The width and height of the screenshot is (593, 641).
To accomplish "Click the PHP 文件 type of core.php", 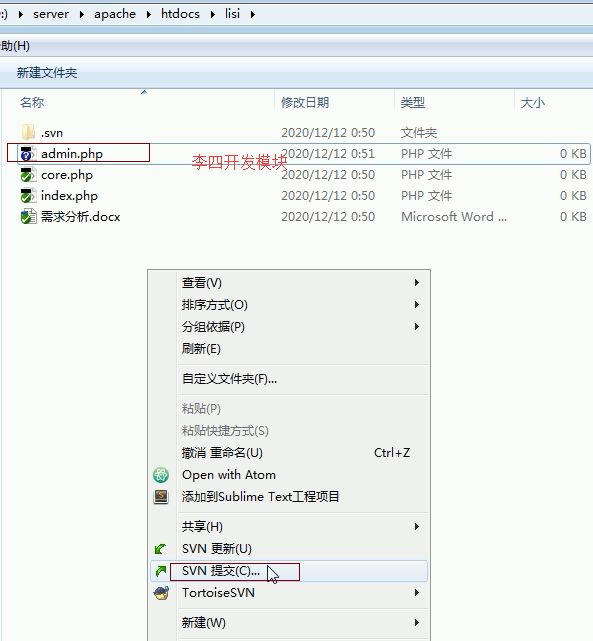I will (426, 175).
